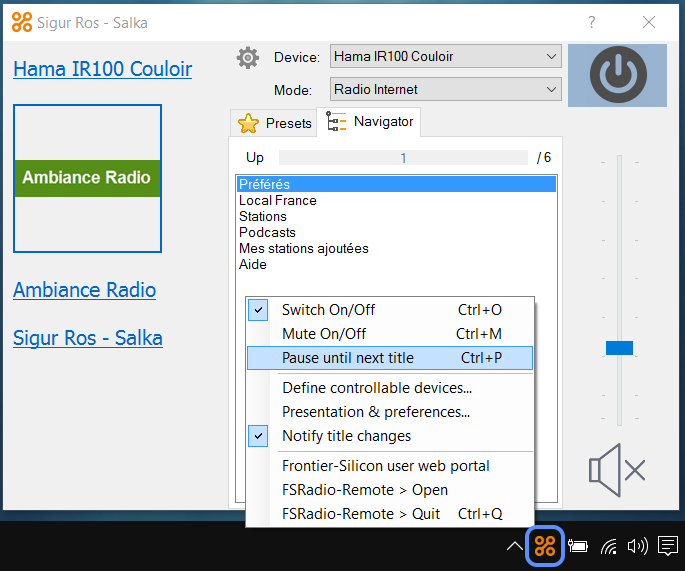Toggle Notify title changes option
The image size is (685, 571).
390,436
